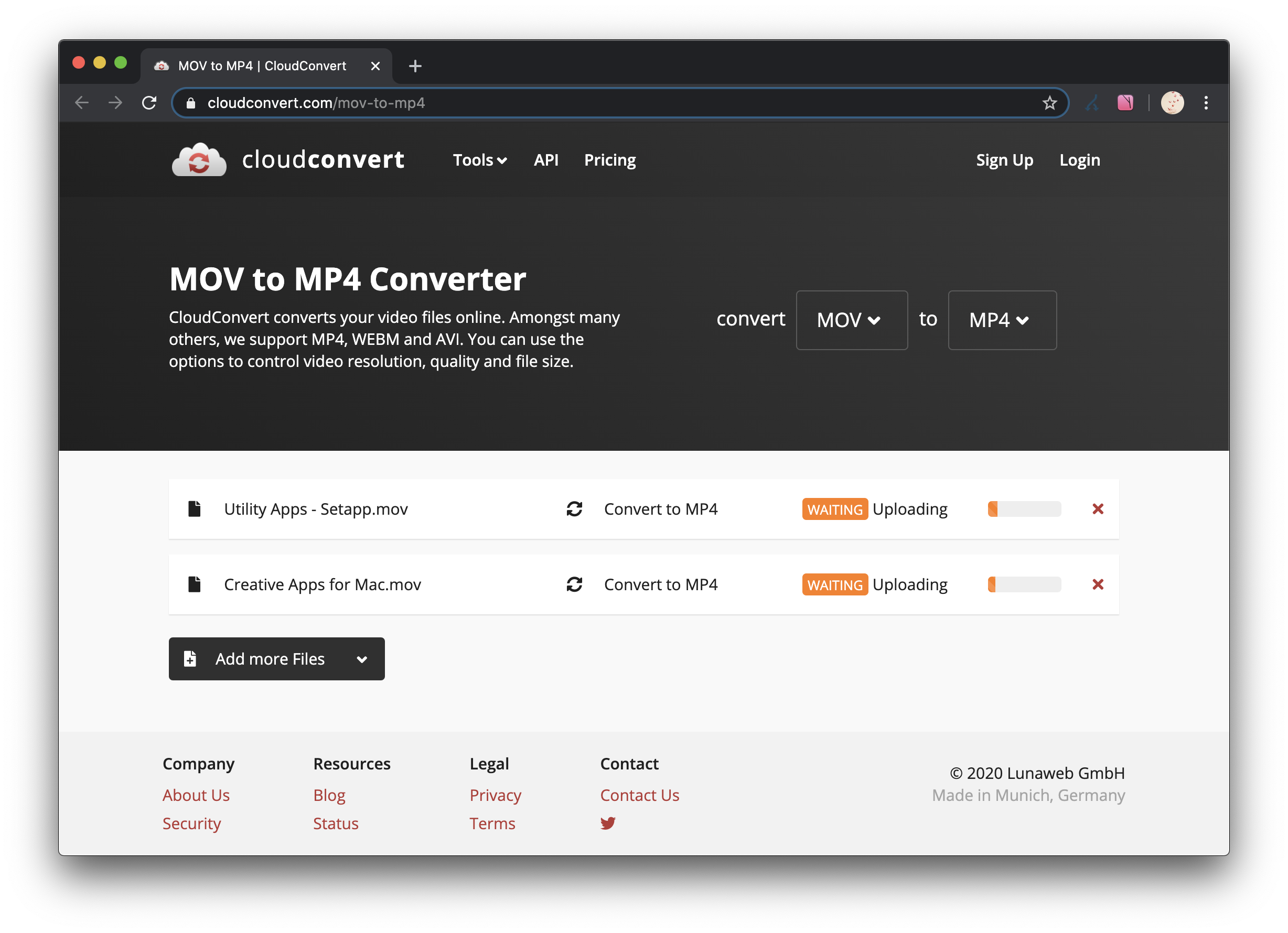The width and height of the screenshot is (1288, 933).
Task: Click the CloudConvert logo icon
Action: pyautogui.click(x=196, y=160)
